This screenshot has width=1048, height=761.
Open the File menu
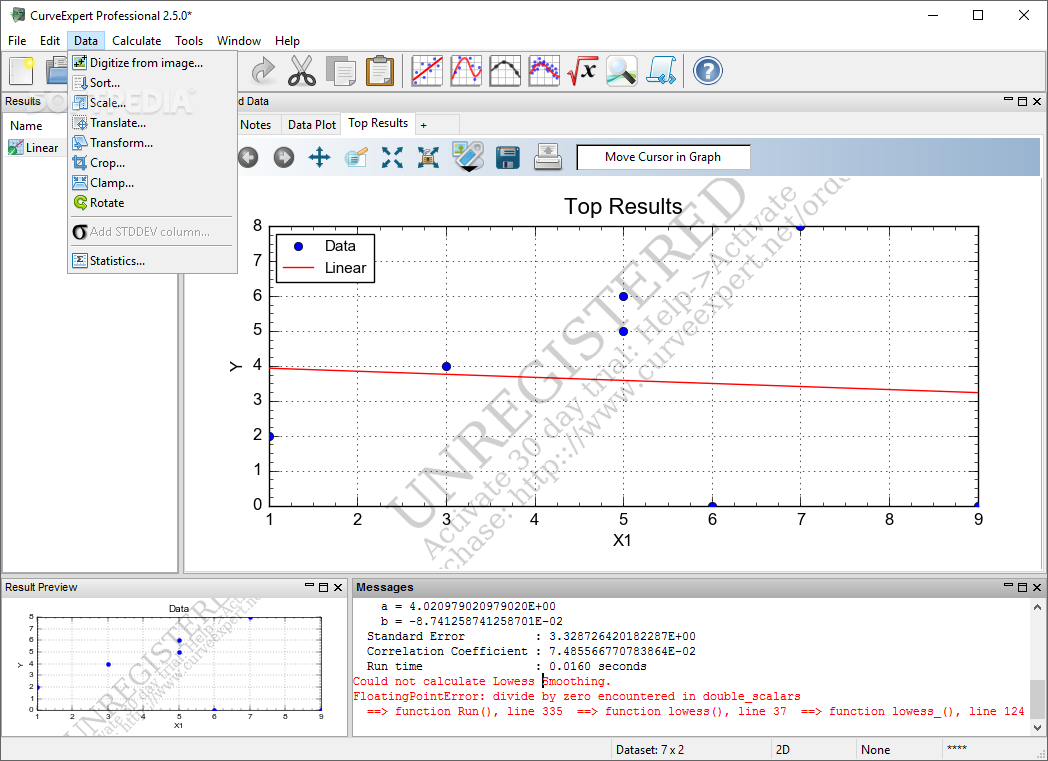click(17, 41)
